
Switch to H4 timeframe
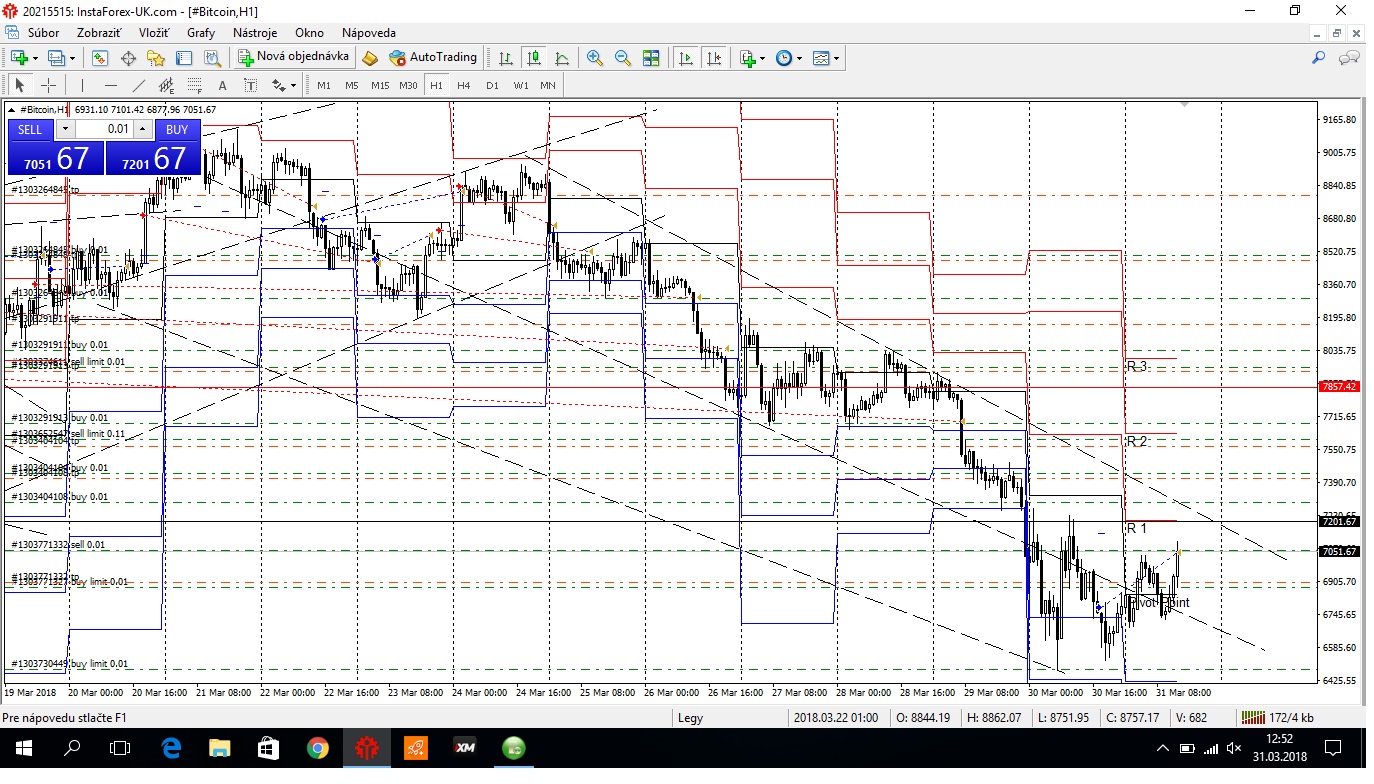tap(464, 85)
